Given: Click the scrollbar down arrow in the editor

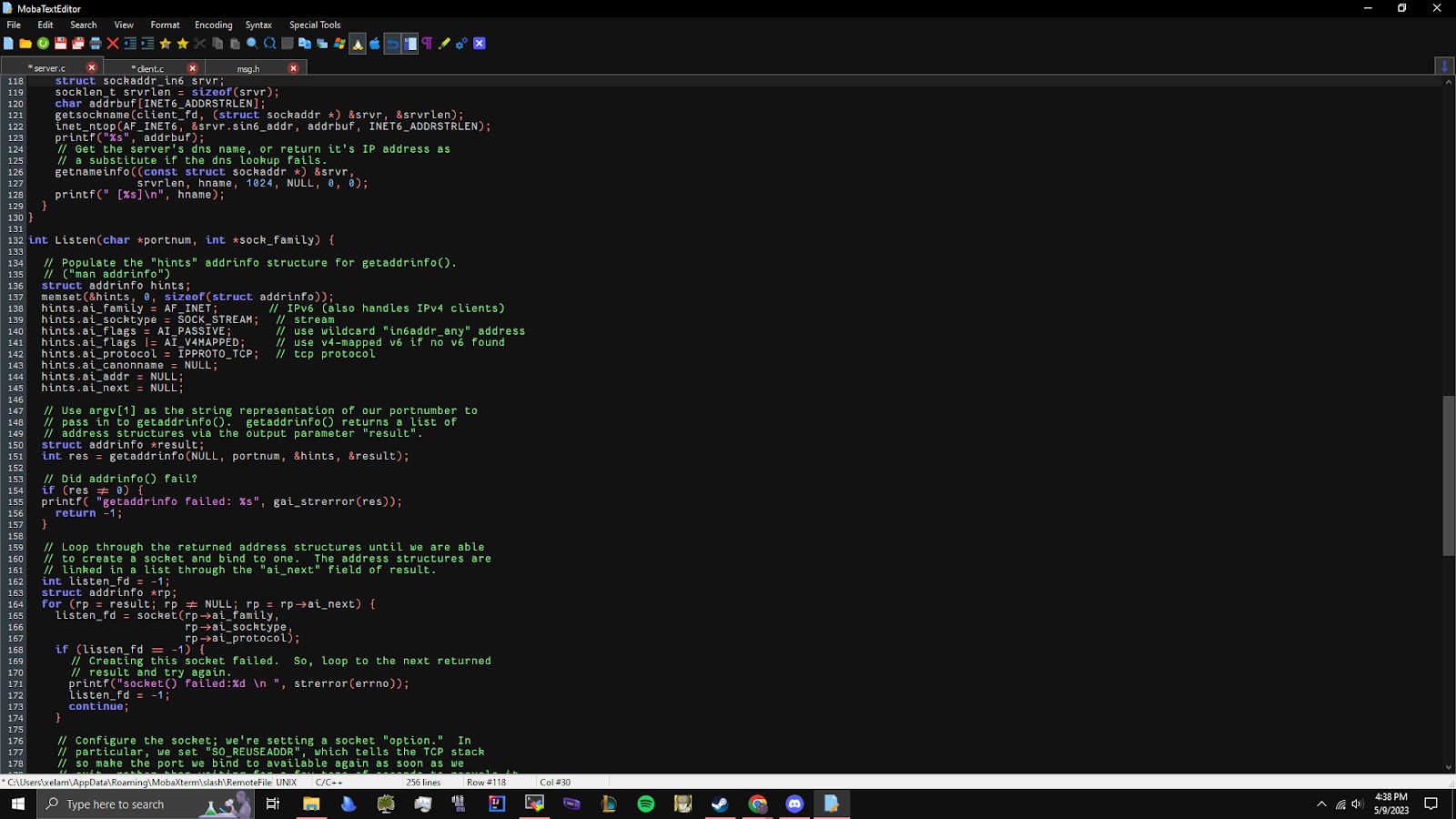Looking at the screenshot, I should coord(1448,768).
